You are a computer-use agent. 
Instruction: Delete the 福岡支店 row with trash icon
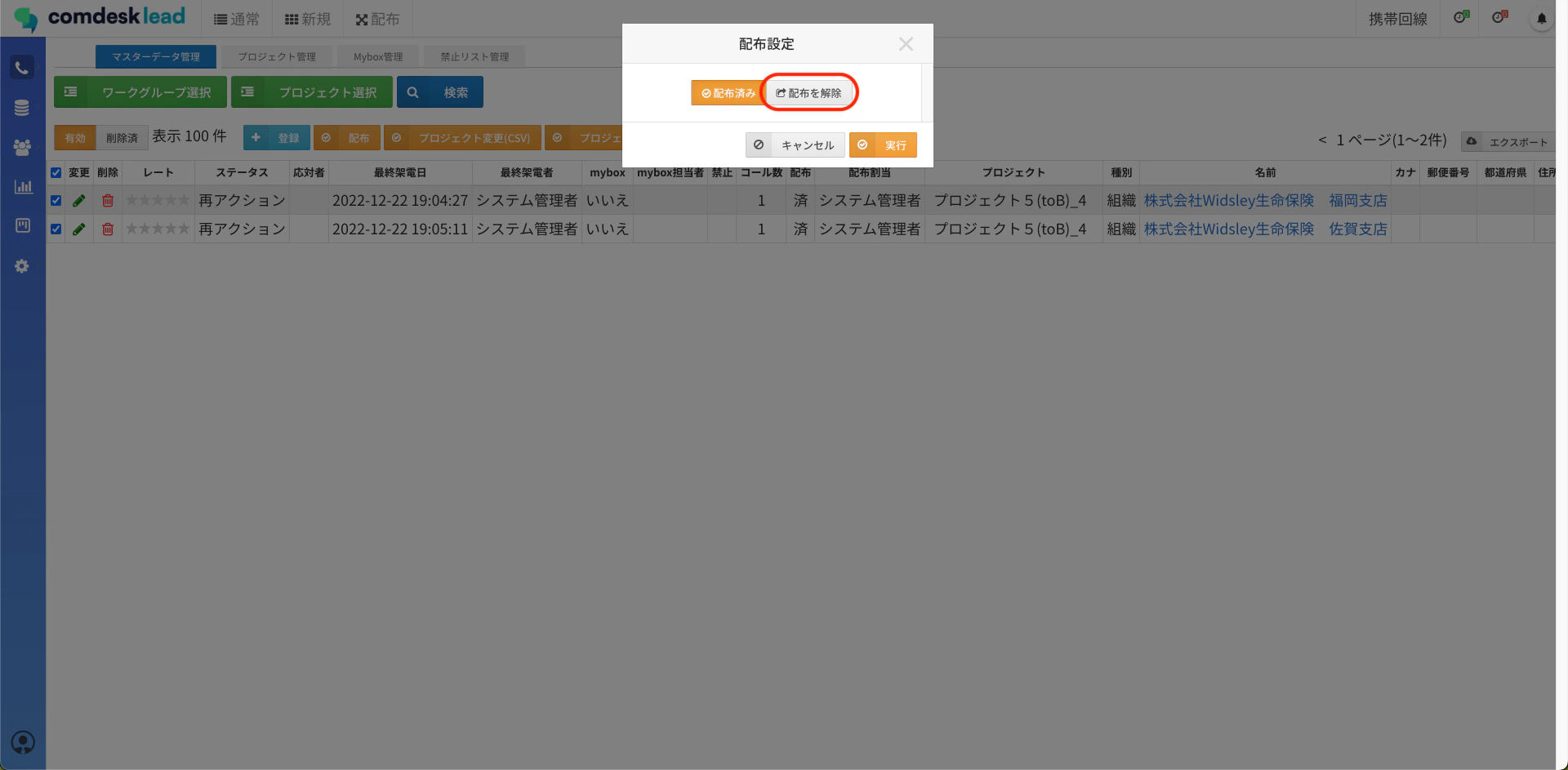[108, 201]
